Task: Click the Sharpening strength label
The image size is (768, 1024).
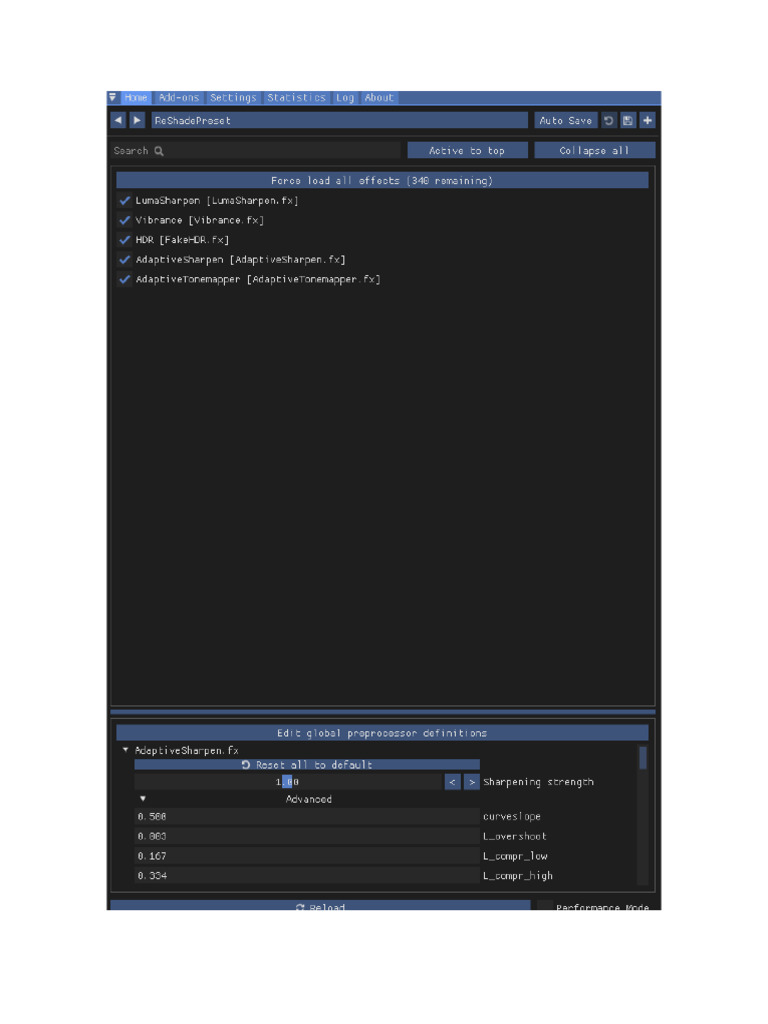Action: (538, 782)
